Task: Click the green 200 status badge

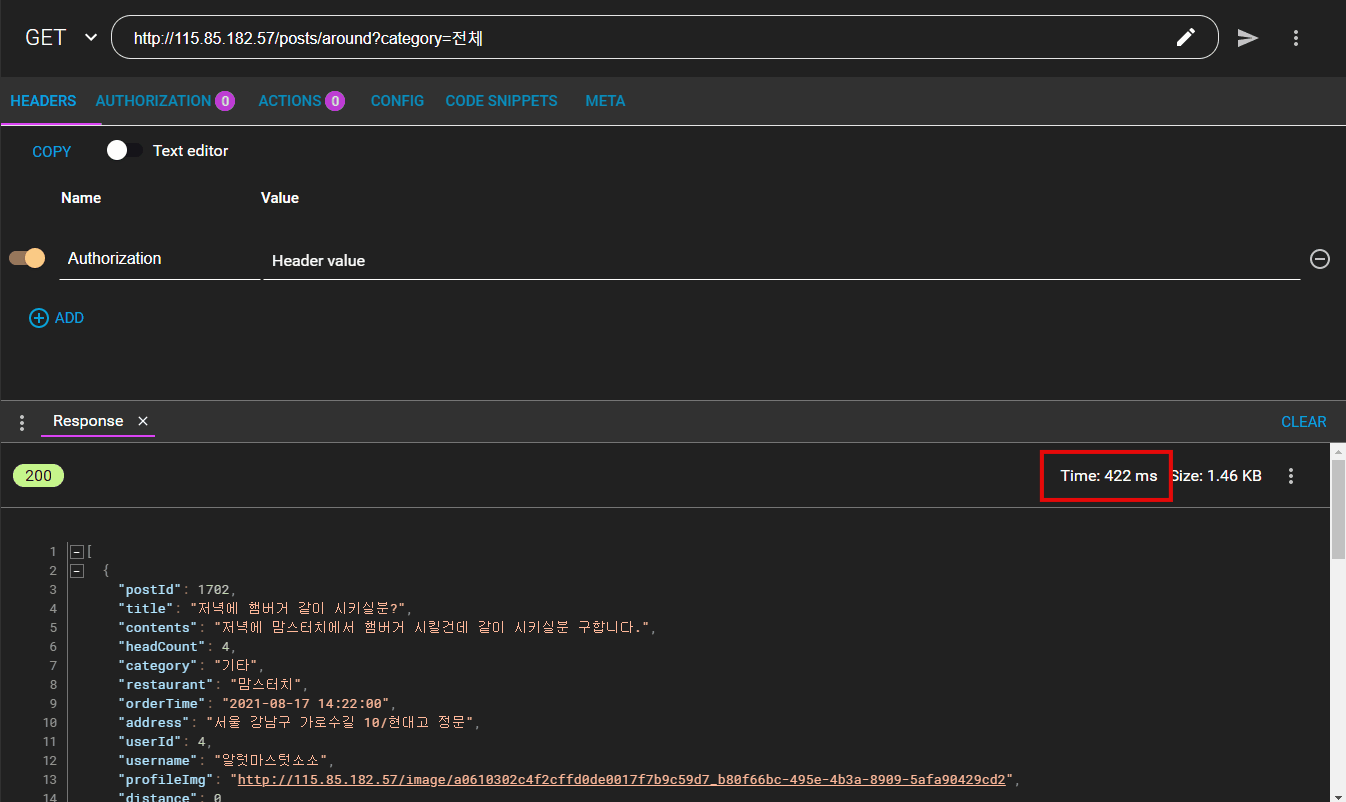Action: 38,476
